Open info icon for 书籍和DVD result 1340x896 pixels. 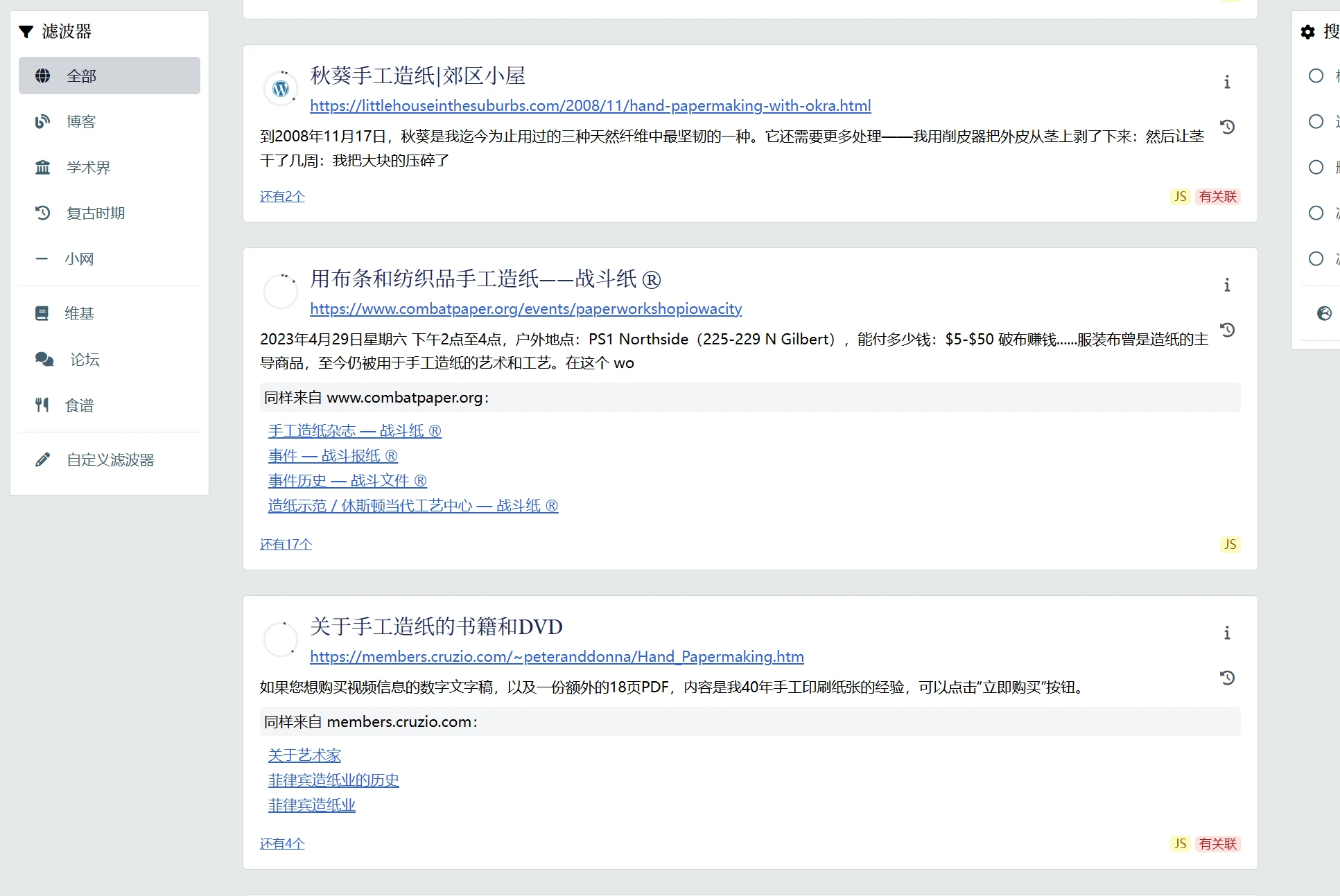coord(1227,633)
